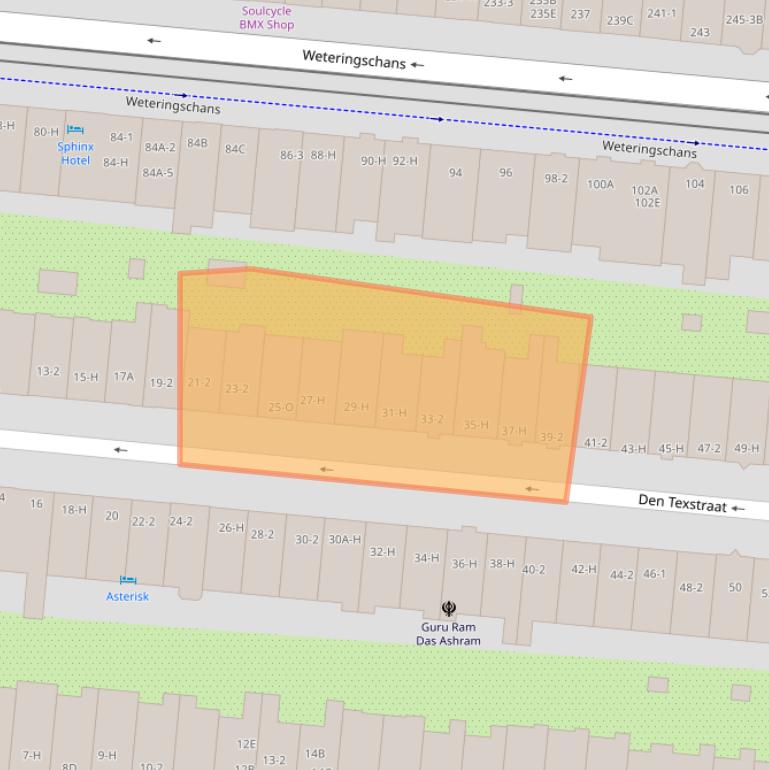
Task: Click the Soulcycle BMX Shop label
Action: coord(266,18)
